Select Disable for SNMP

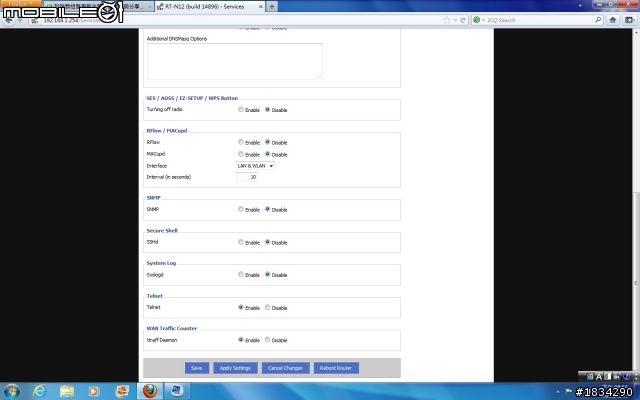(267, 209)
